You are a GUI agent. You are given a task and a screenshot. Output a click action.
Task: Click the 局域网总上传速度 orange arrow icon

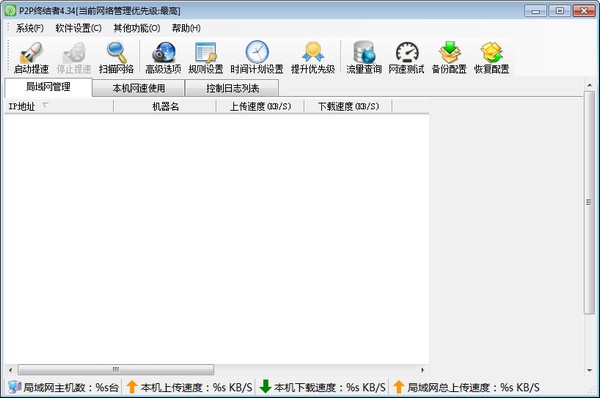(398, 387)
